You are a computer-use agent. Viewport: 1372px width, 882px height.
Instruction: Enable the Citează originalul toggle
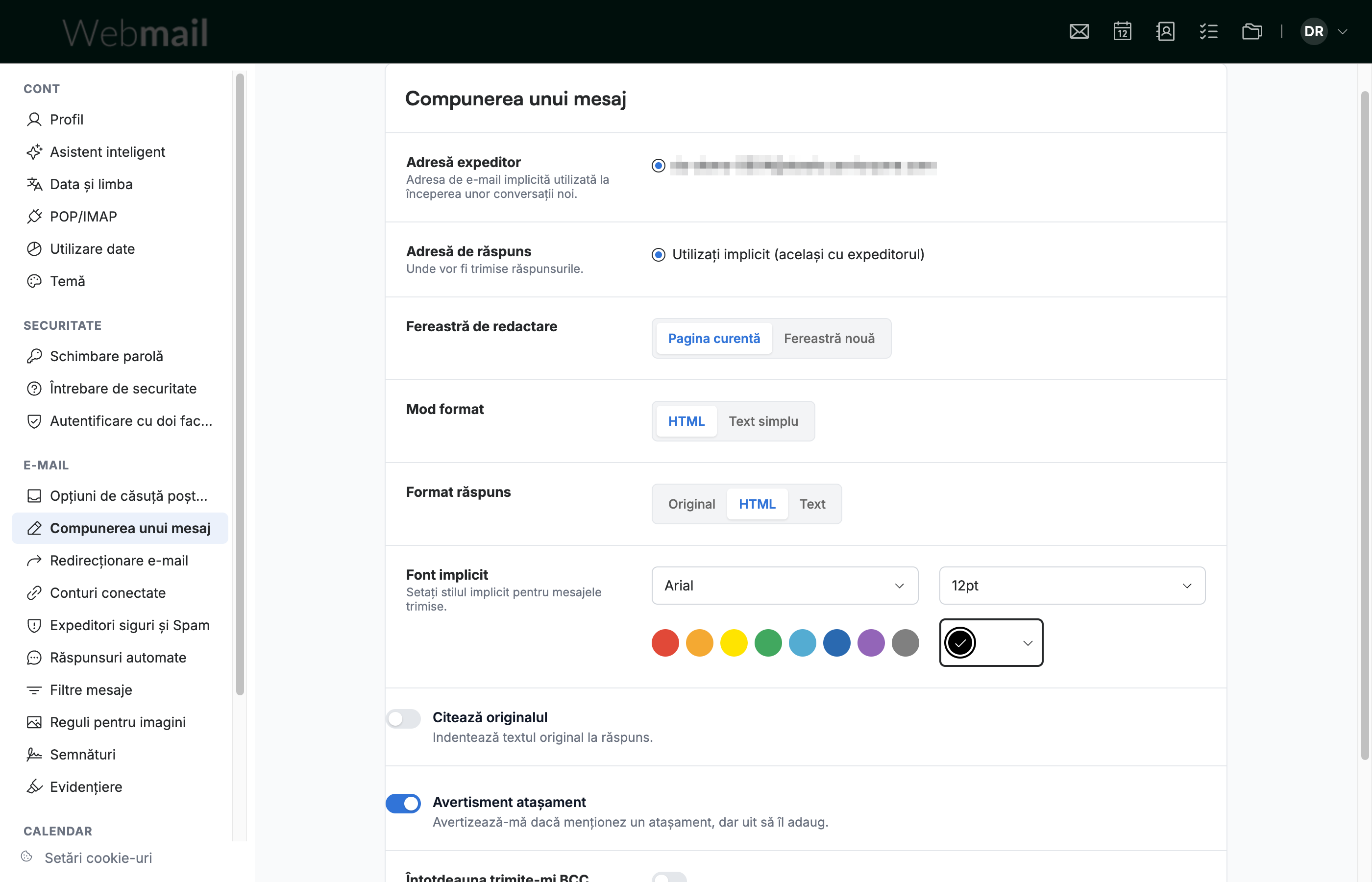click(x=403, y=719)
